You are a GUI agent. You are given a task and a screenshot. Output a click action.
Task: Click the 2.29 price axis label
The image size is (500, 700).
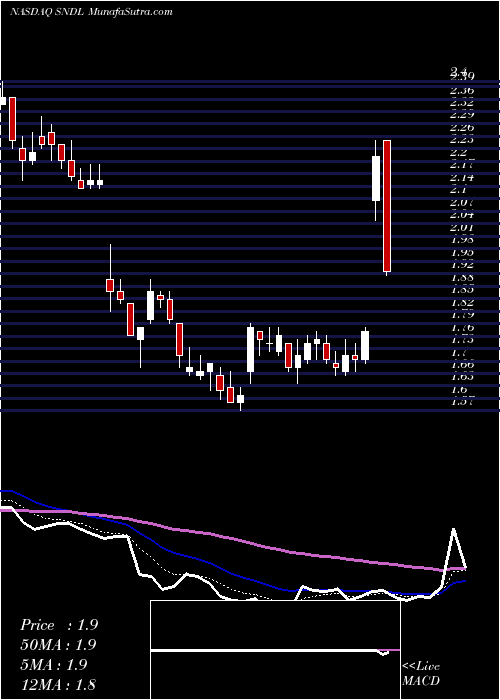462,115
